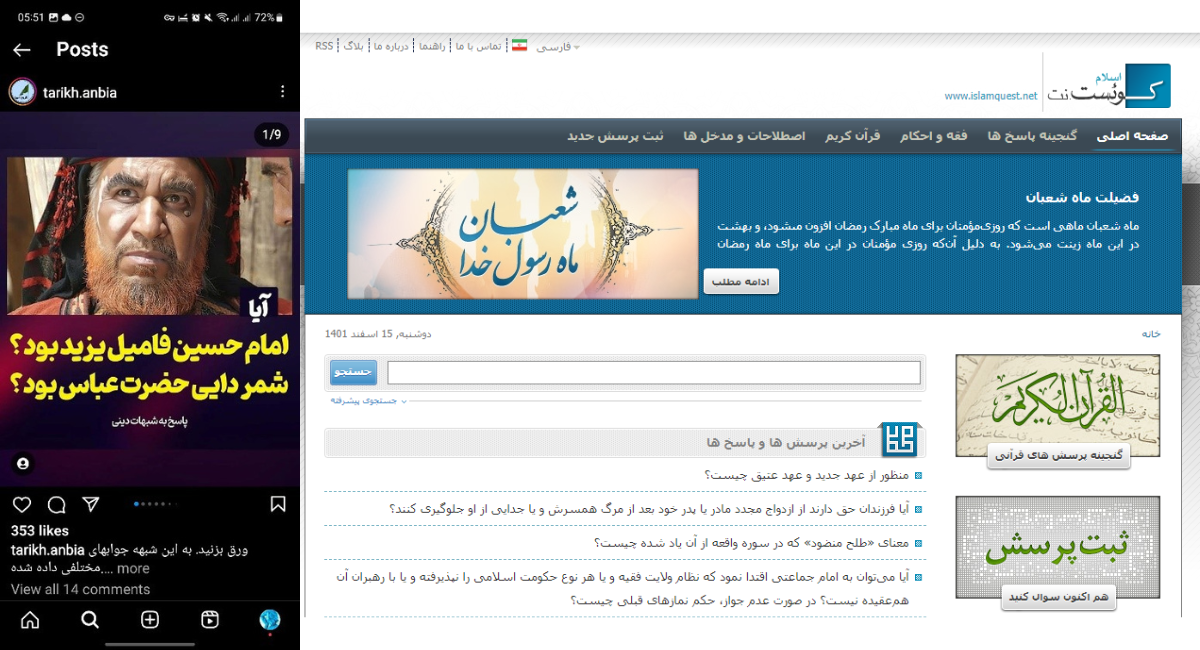1200x650 pixels.
Task: Tap the Instagram post image of امام حسین
Action: point(150,300)
